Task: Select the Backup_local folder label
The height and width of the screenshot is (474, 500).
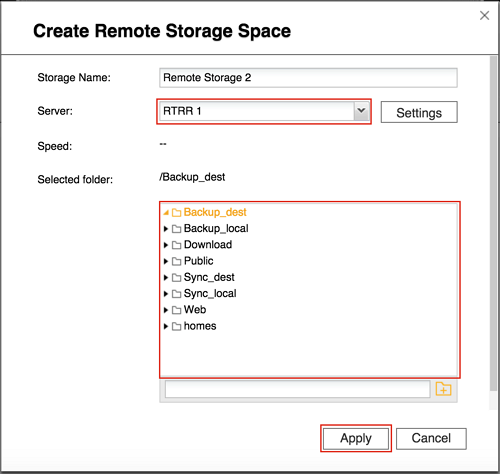Action: click(x=216, y=228)
